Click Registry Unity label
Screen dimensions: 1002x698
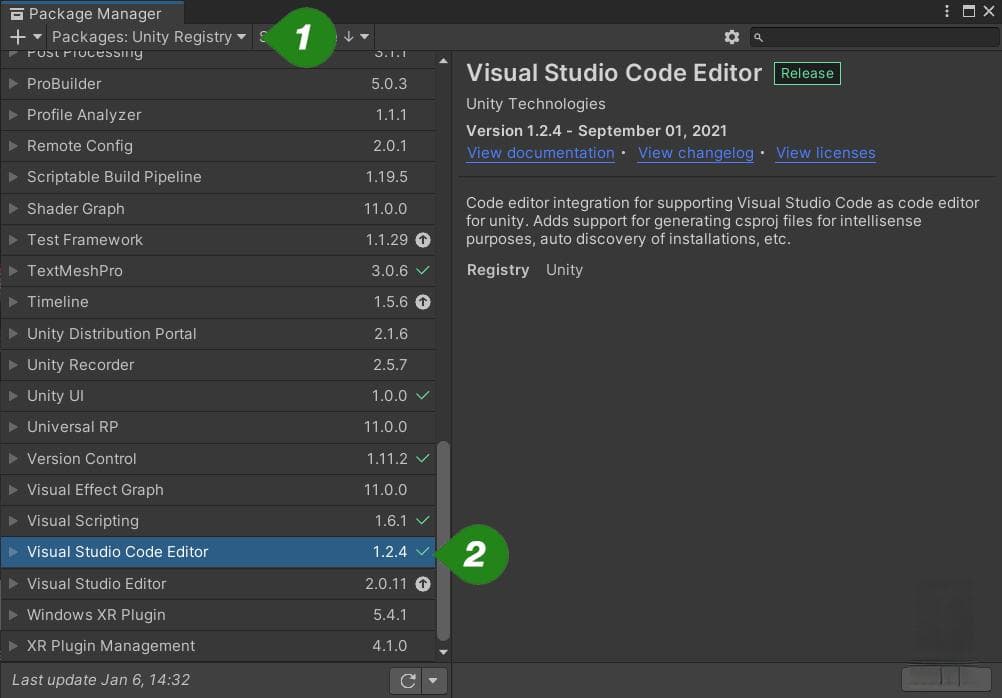(x=525, y=270)
